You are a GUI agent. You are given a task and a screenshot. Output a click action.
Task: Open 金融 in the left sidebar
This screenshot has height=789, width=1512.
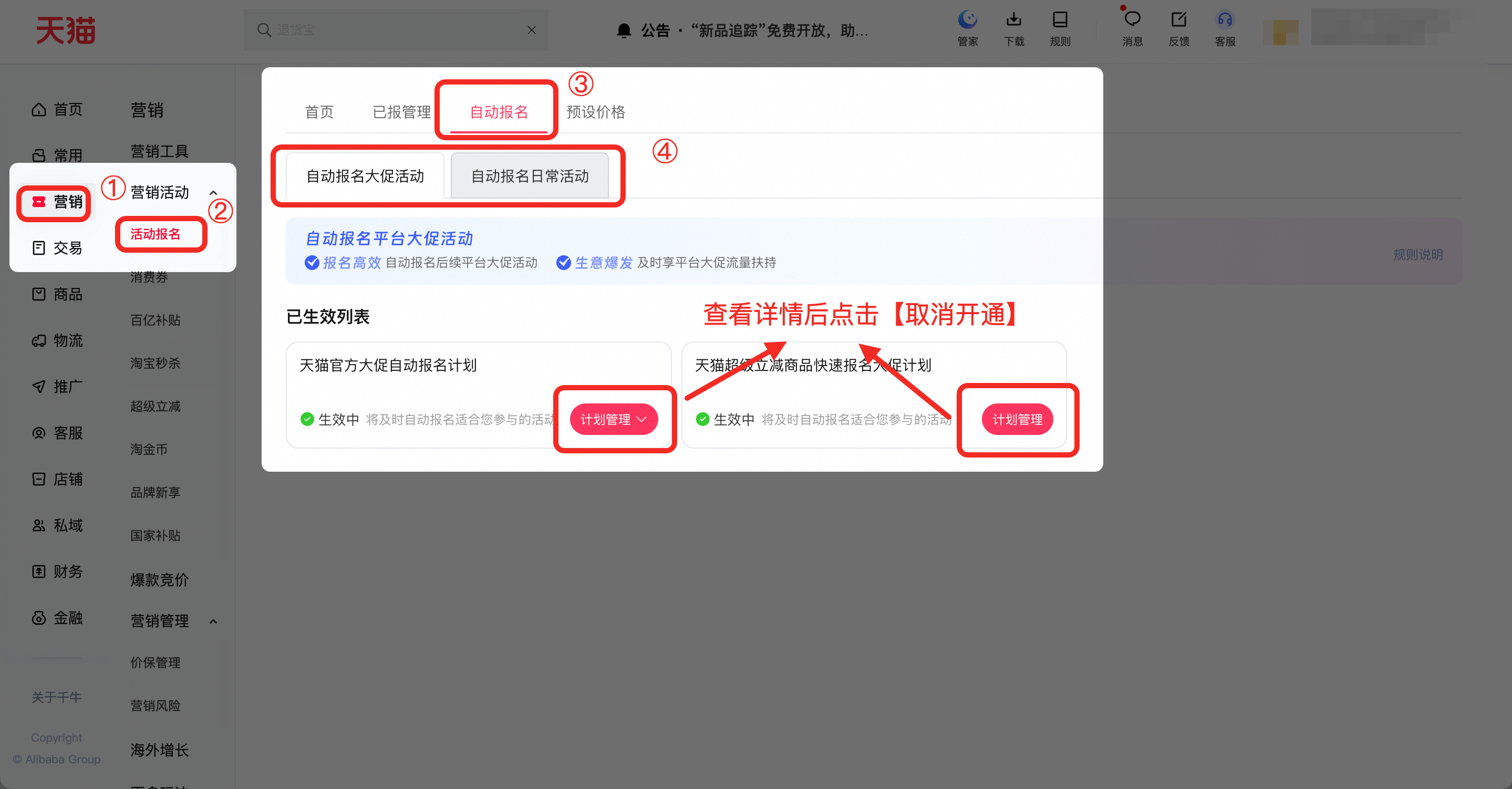57,618
